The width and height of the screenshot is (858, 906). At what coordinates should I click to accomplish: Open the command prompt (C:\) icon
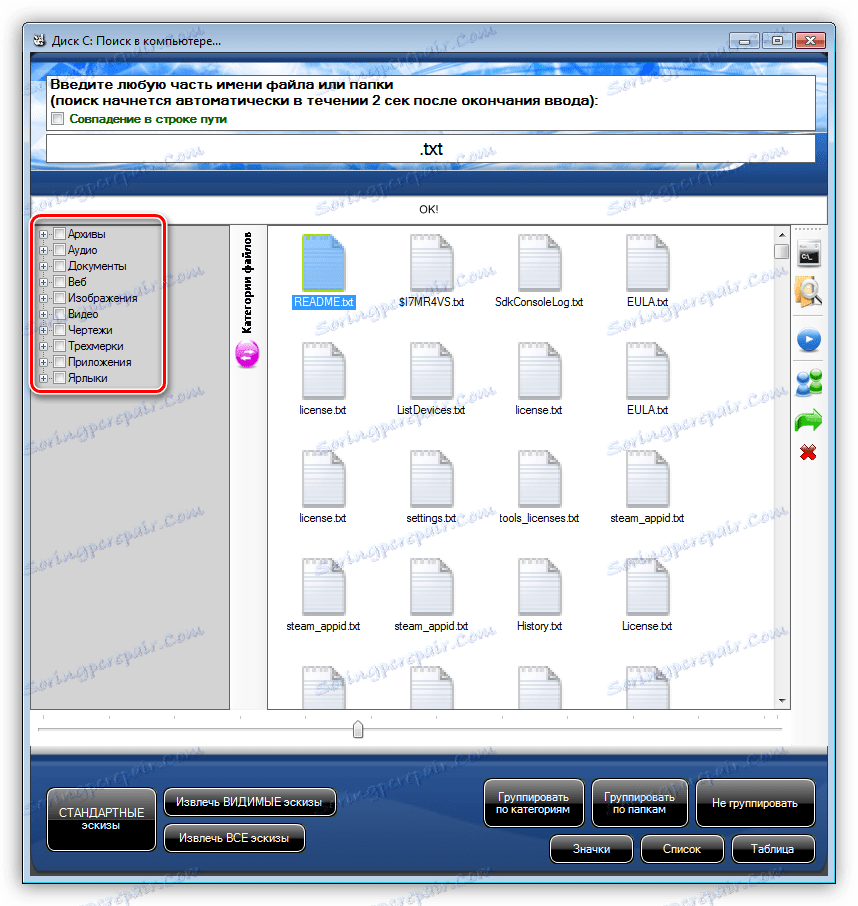pyautogui.click(x=809, y=254)
